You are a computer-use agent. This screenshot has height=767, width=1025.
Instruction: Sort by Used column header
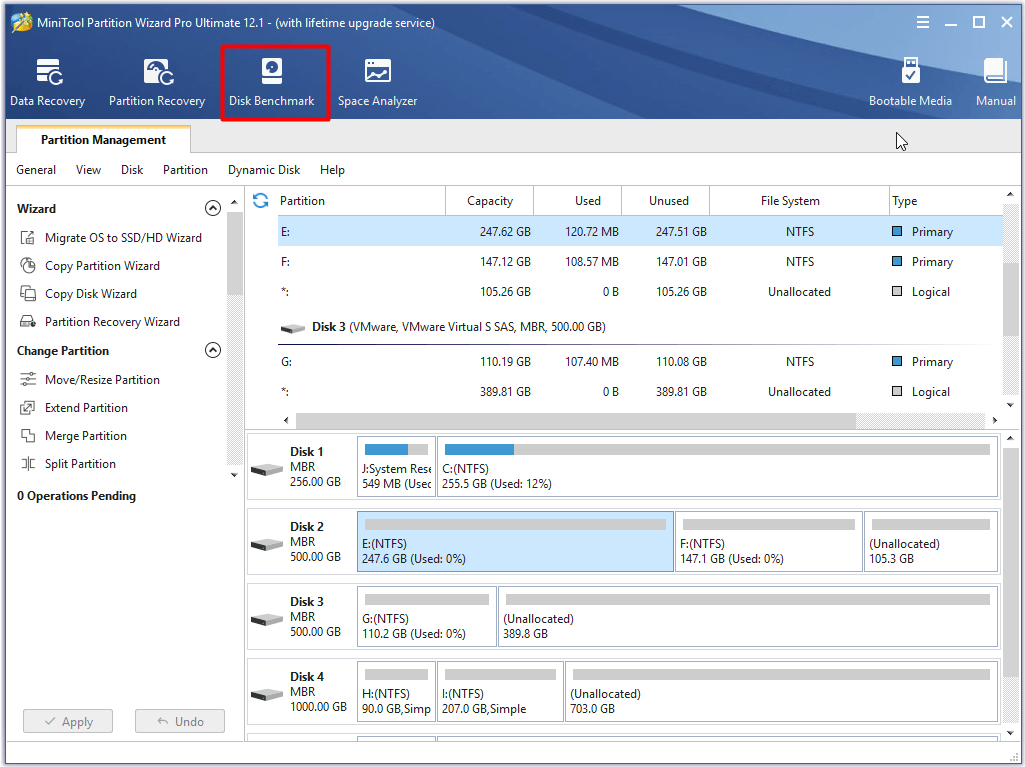coord(578,201)
